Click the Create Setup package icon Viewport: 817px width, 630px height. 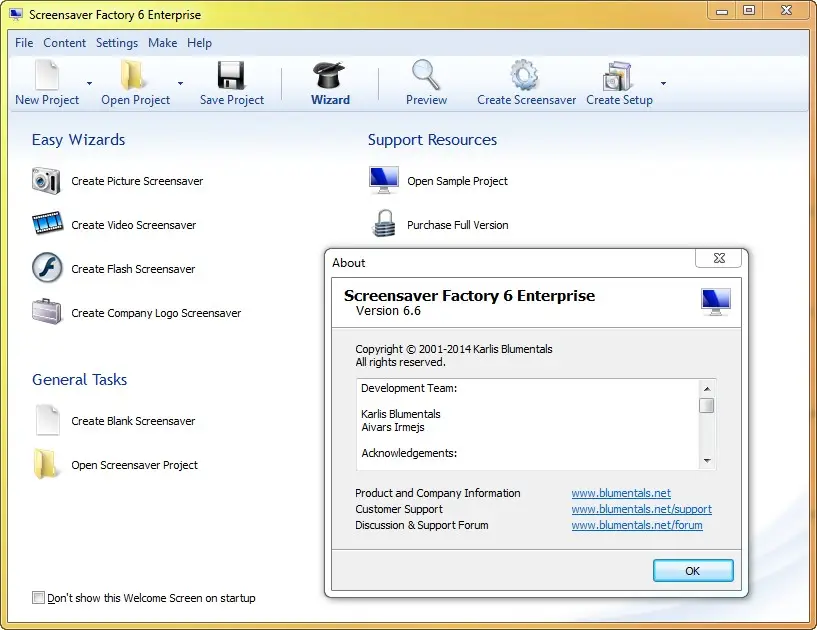tap(617, 76)
